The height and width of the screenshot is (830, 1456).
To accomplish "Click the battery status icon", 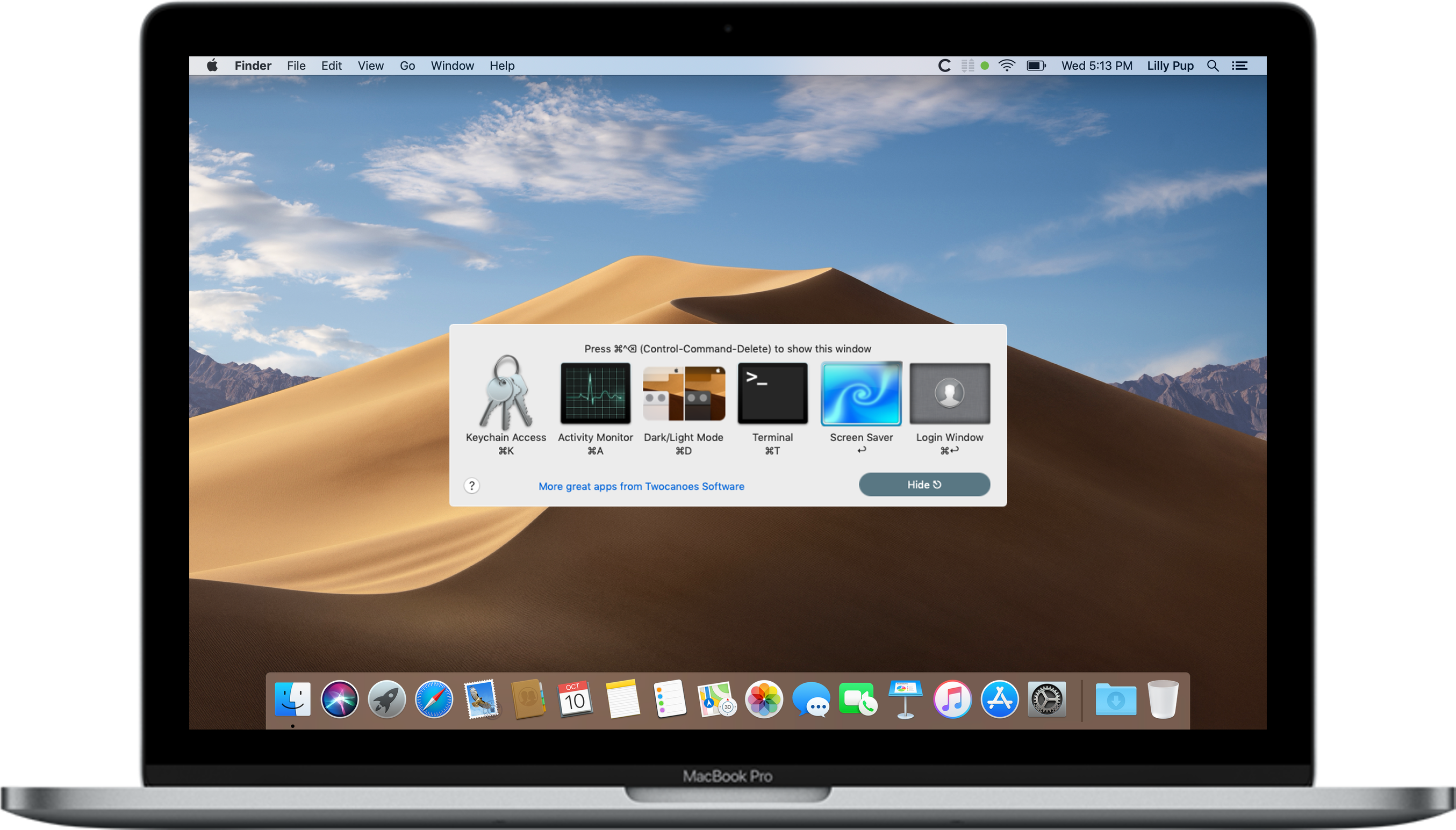I will pos(1036,66).
